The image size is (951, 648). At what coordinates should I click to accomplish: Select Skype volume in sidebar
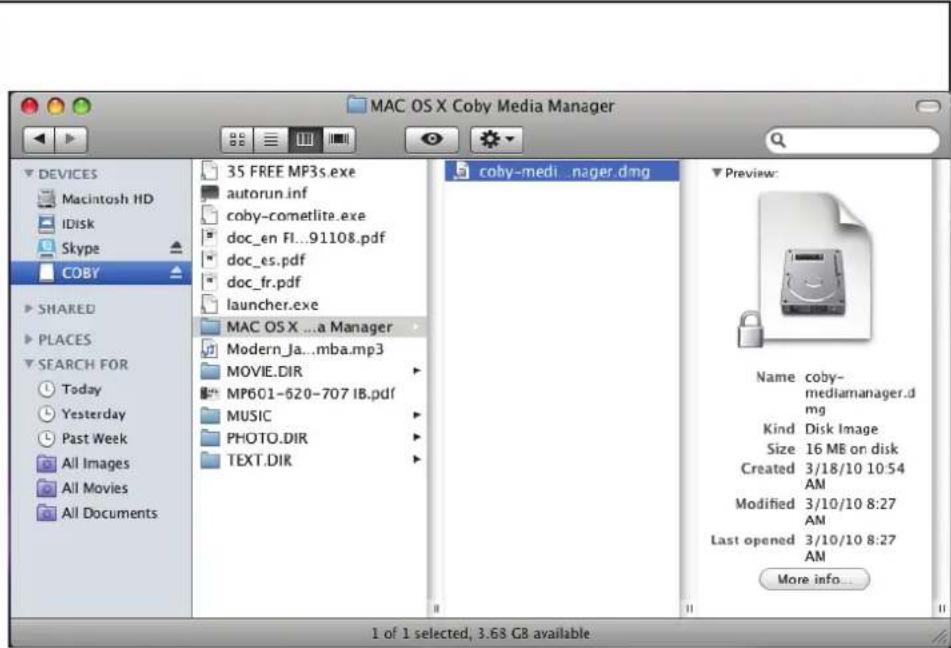click(x=101, y=248)
